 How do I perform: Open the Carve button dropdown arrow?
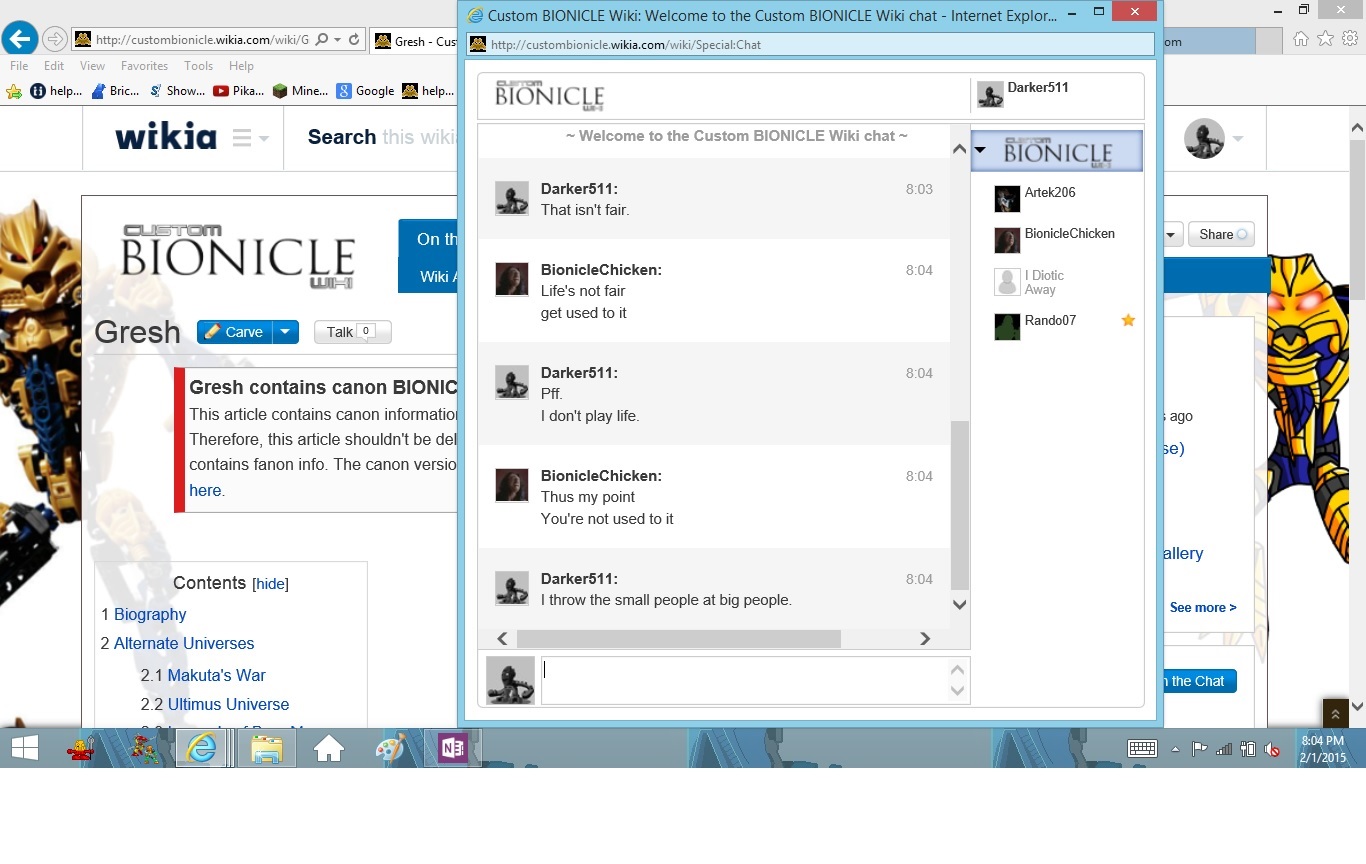pos(285,332)
